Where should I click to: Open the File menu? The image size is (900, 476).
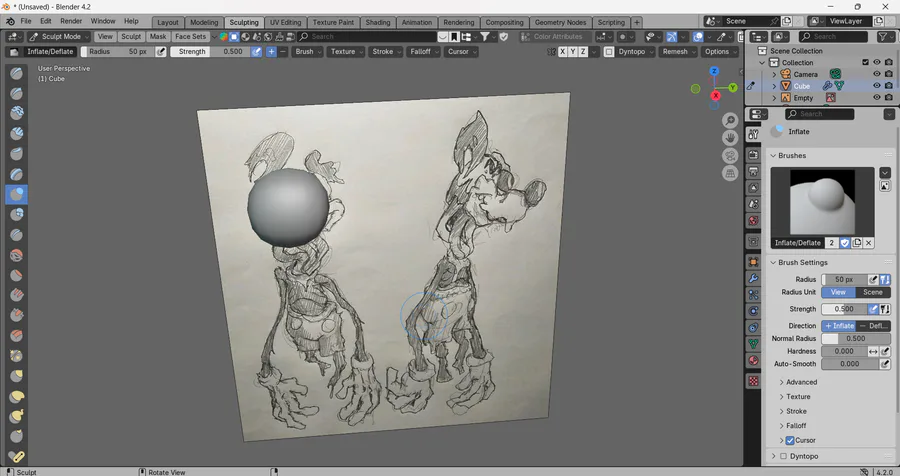(26, 21)
